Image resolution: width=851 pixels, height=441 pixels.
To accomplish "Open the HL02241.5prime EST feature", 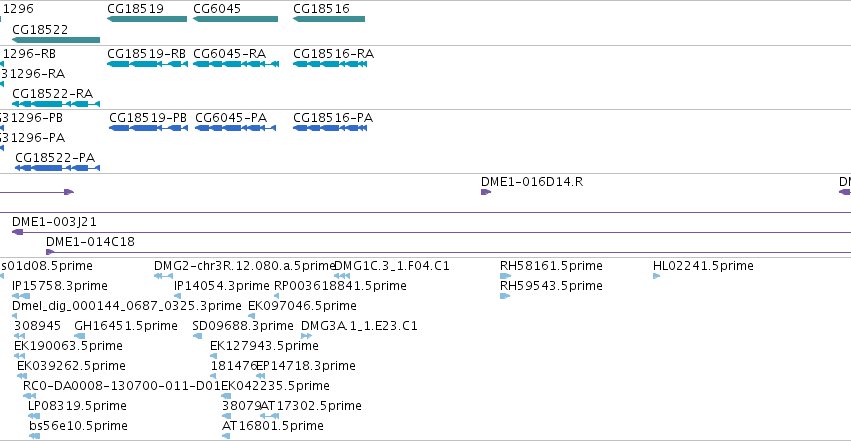I will (656, 276).
